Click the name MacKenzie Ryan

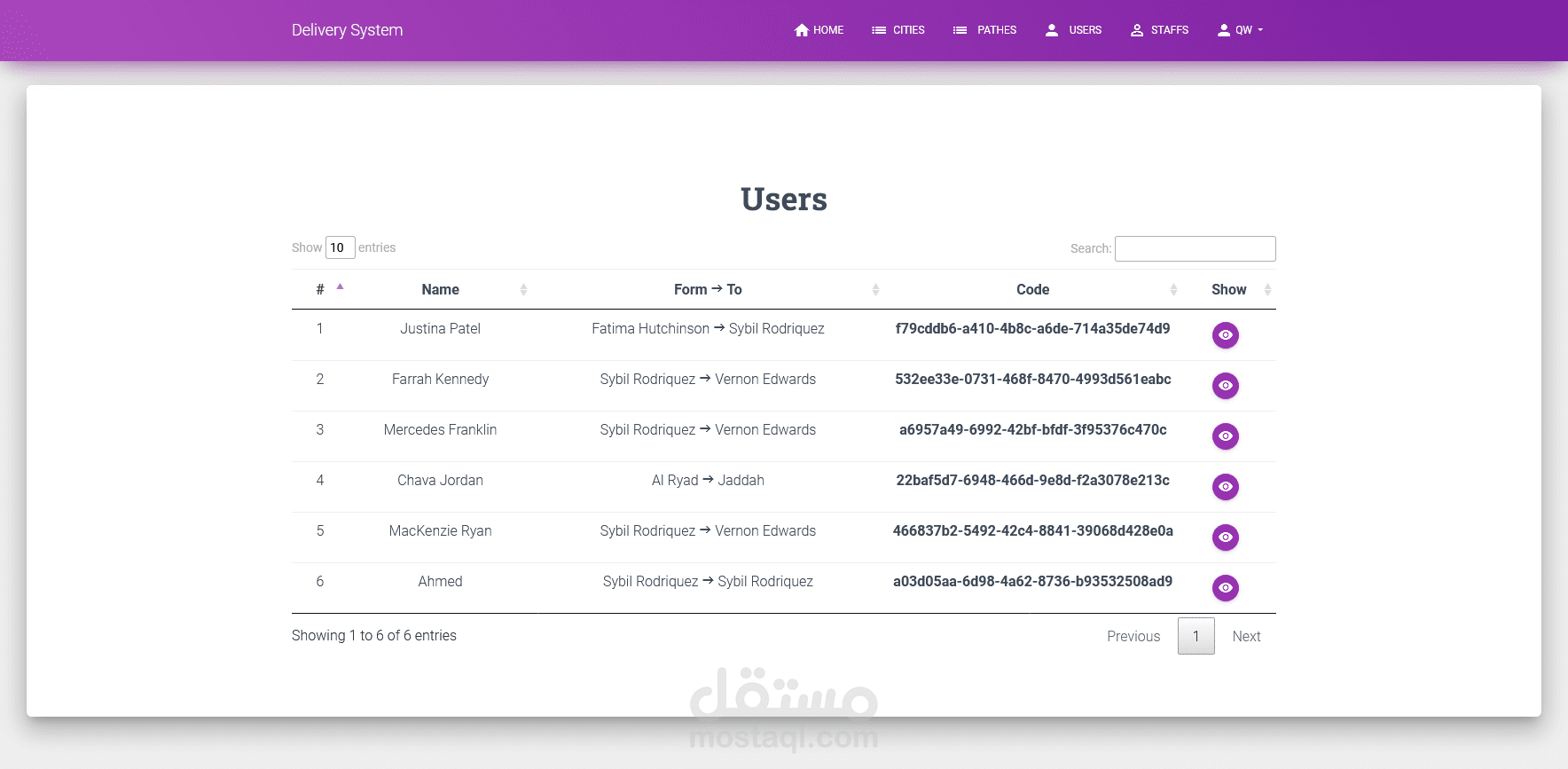pos(440,530)
